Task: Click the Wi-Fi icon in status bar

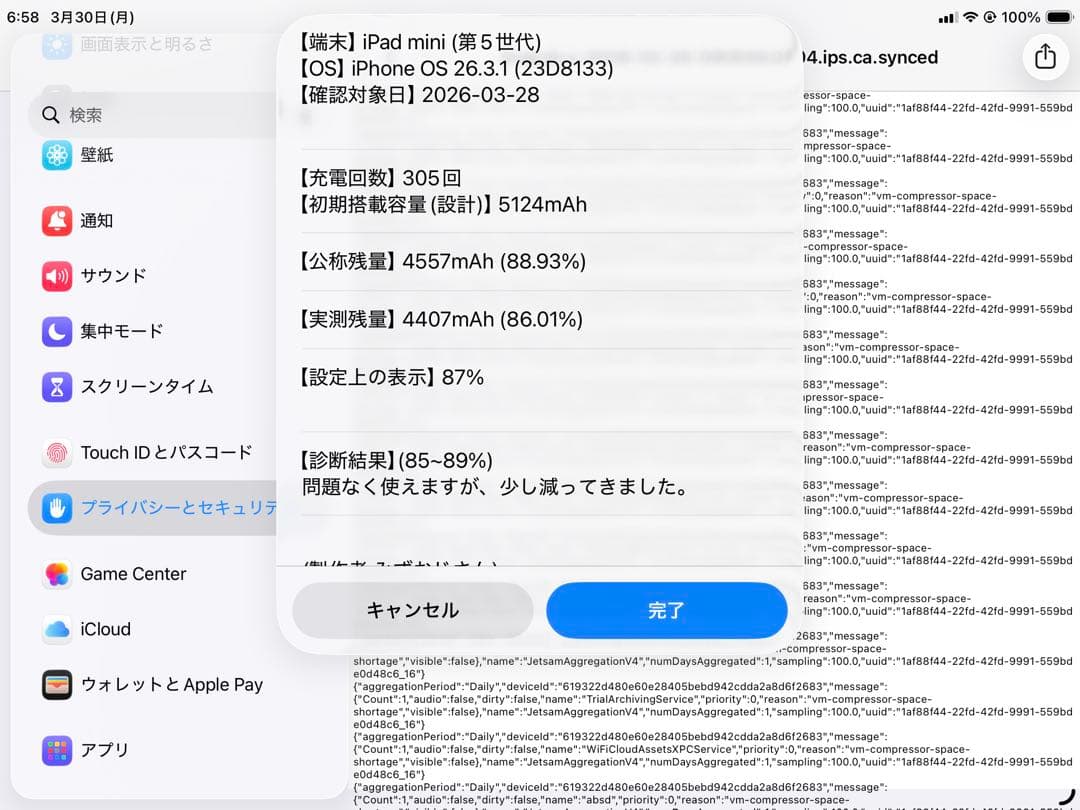Action: click(x=970, y=17)
